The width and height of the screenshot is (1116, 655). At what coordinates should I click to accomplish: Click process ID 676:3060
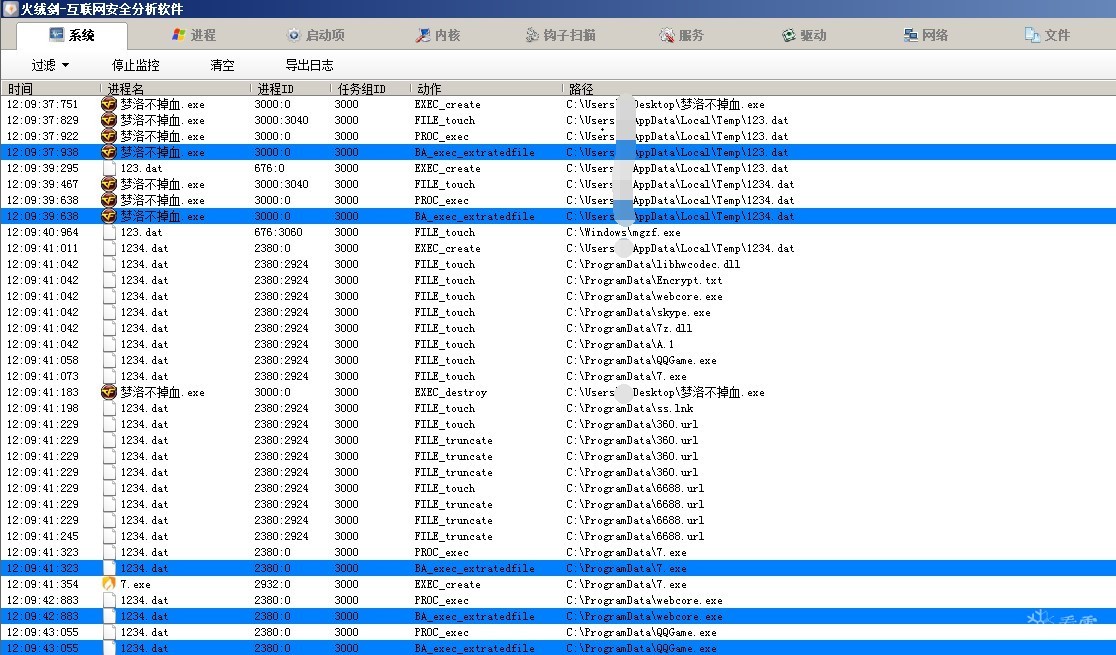tap(278, 232)
